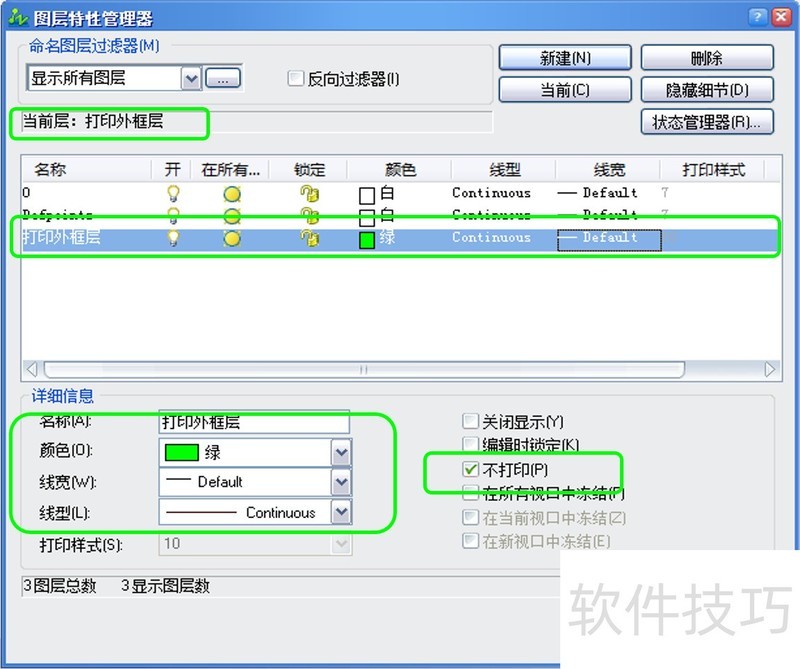
Task: Click the lock icon for Defpoints layer
Action: point(309,215)
